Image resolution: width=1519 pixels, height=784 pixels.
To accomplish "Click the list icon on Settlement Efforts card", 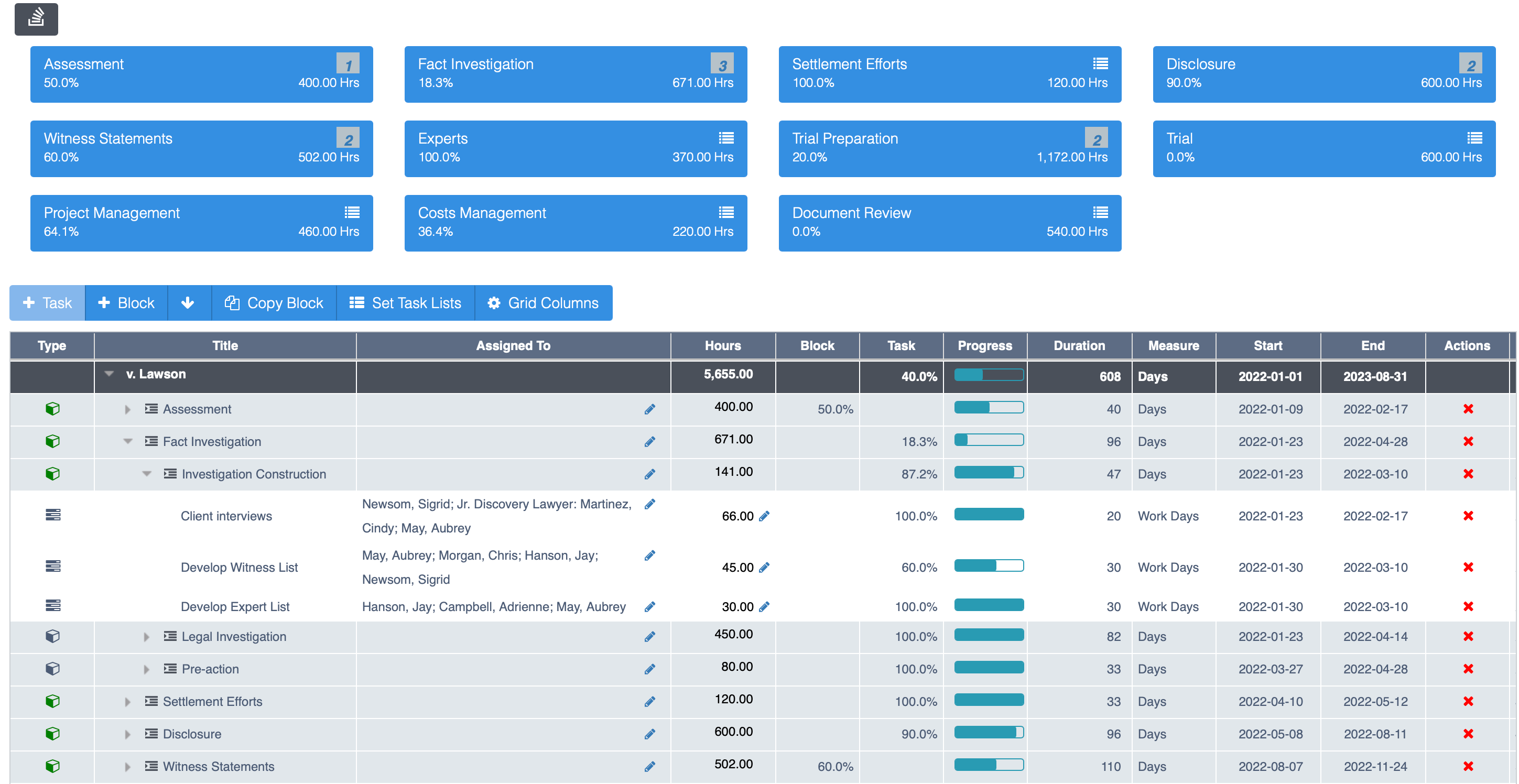I will [1100, 63].
